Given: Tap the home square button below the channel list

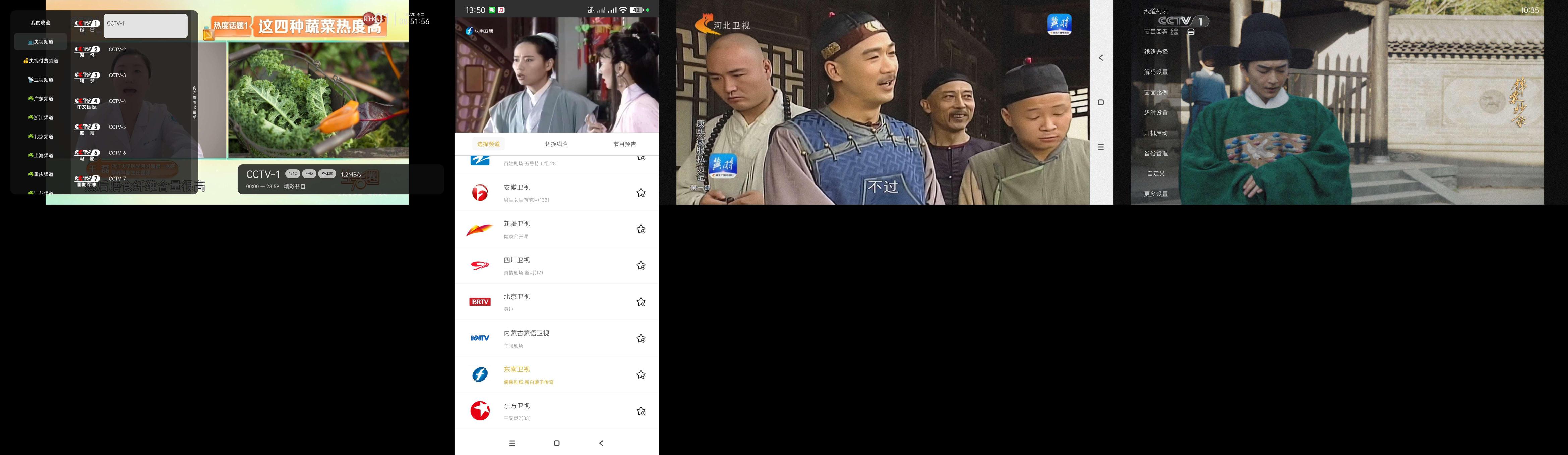Looking at the screenshot, I should click(556, 443).
